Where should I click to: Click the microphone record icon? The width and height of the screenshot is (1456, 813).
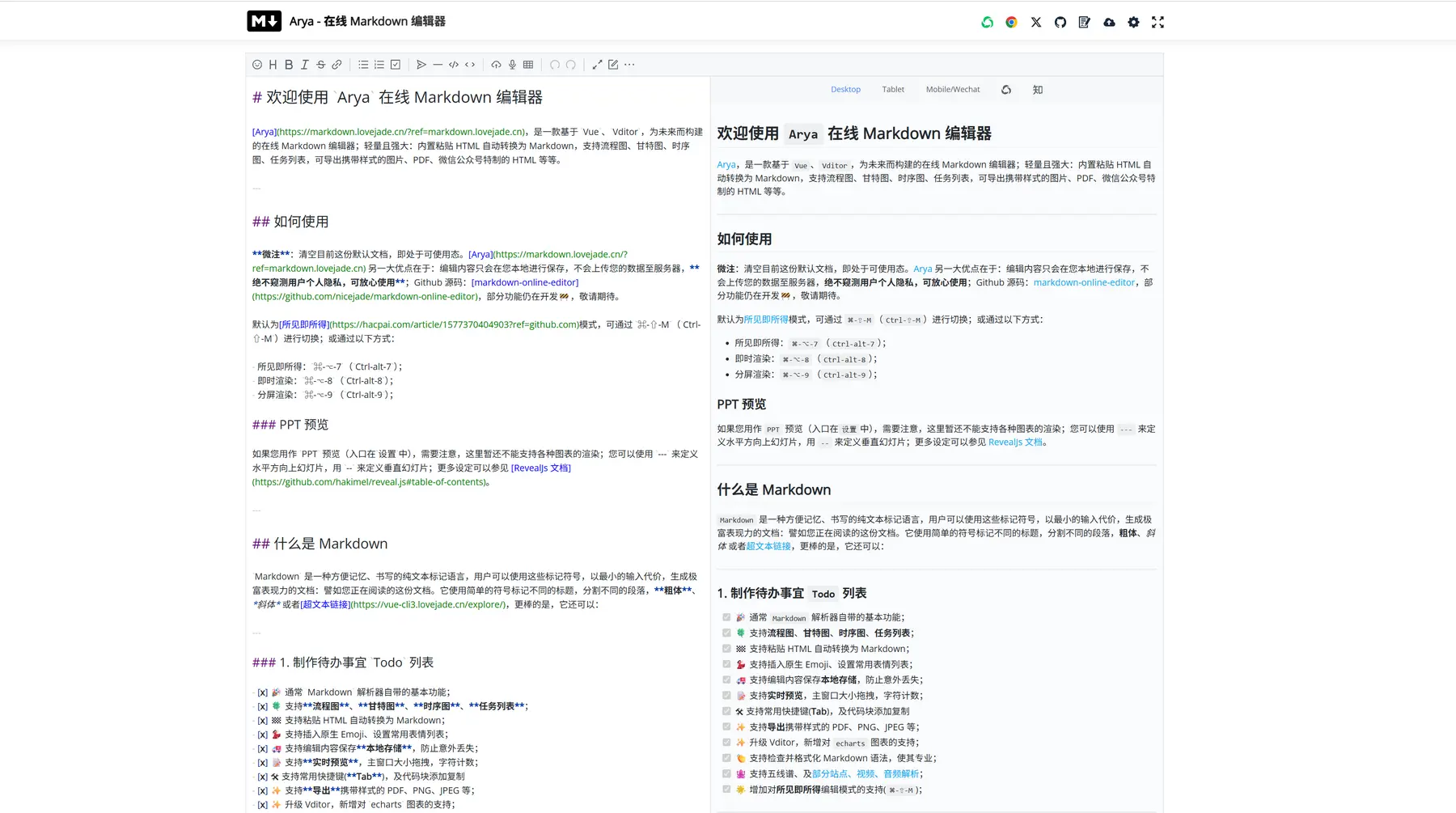(512, 65)
